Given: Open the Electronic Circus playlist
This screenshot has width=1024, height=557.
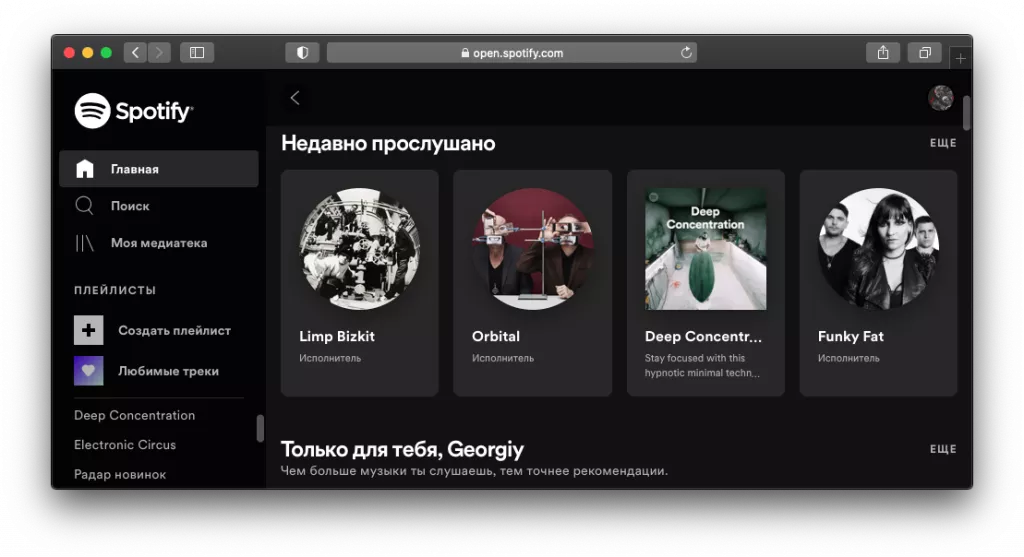Looking at the screenshot, I should (125, 445).
